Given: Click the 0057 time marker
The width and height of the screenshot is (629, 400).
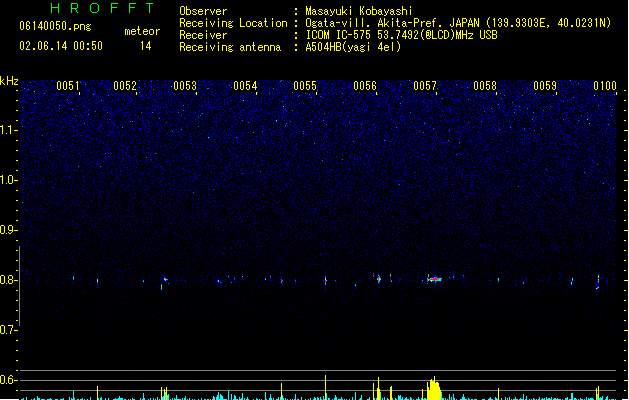Looking at the screenshot, I should (425, 86).
